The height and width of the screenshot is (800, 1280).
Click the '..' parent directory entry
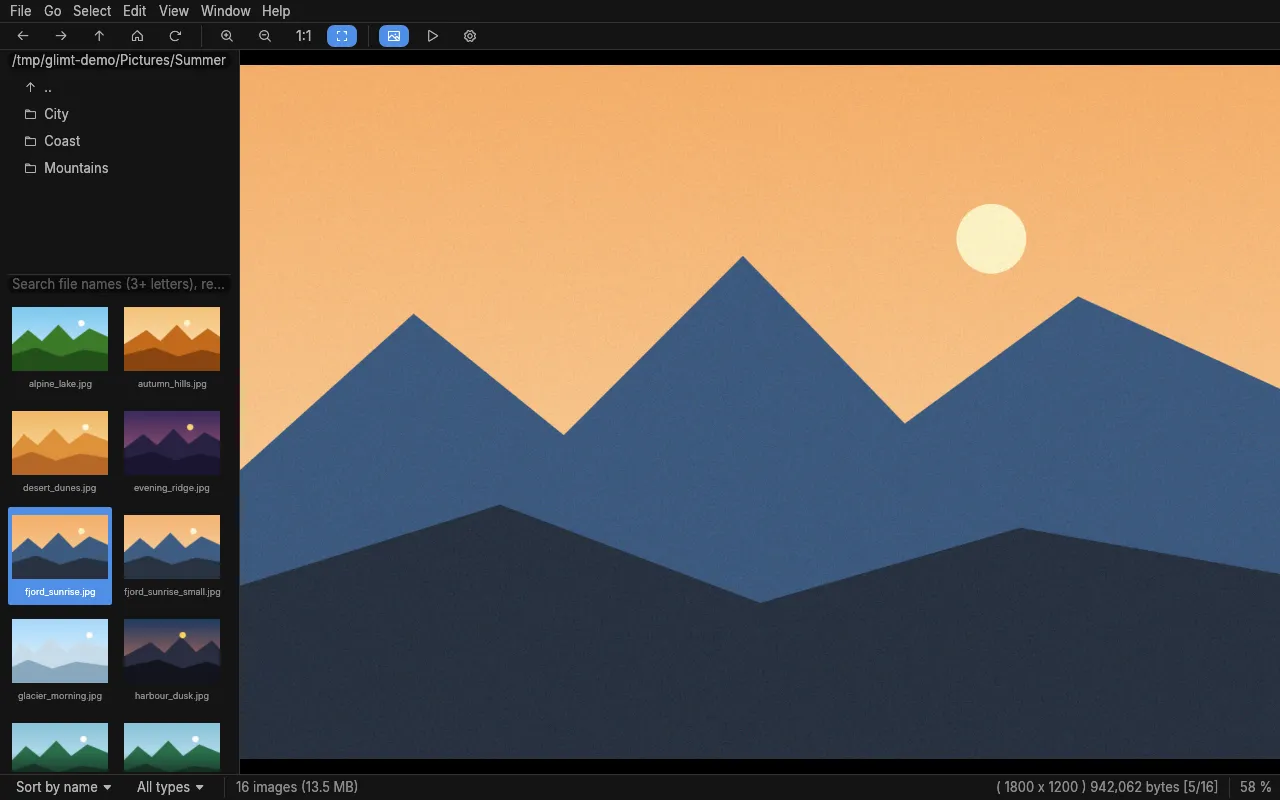pos(120,87)
